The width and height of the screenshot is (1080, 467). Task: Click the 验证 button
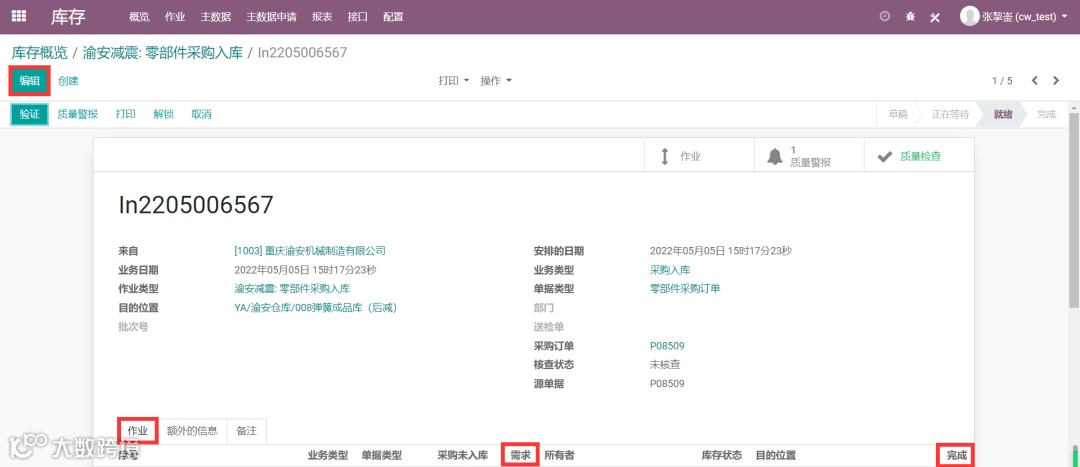click(x=30, y=114)
